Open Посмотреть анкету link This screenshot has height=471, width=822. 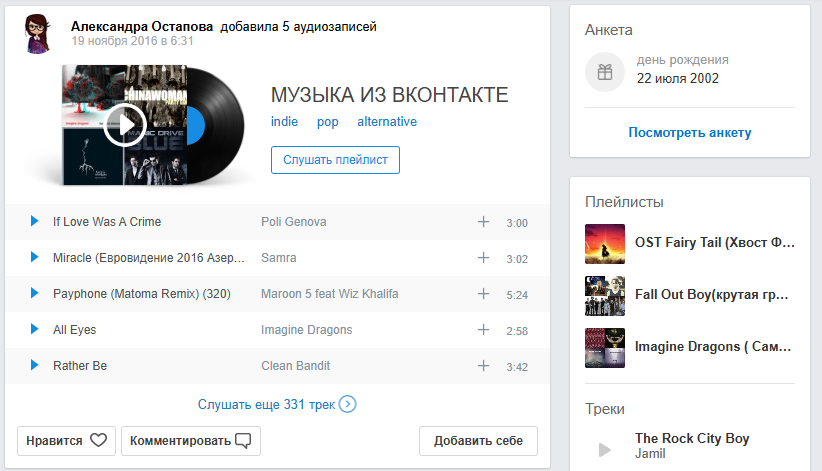tap(690, 132)
